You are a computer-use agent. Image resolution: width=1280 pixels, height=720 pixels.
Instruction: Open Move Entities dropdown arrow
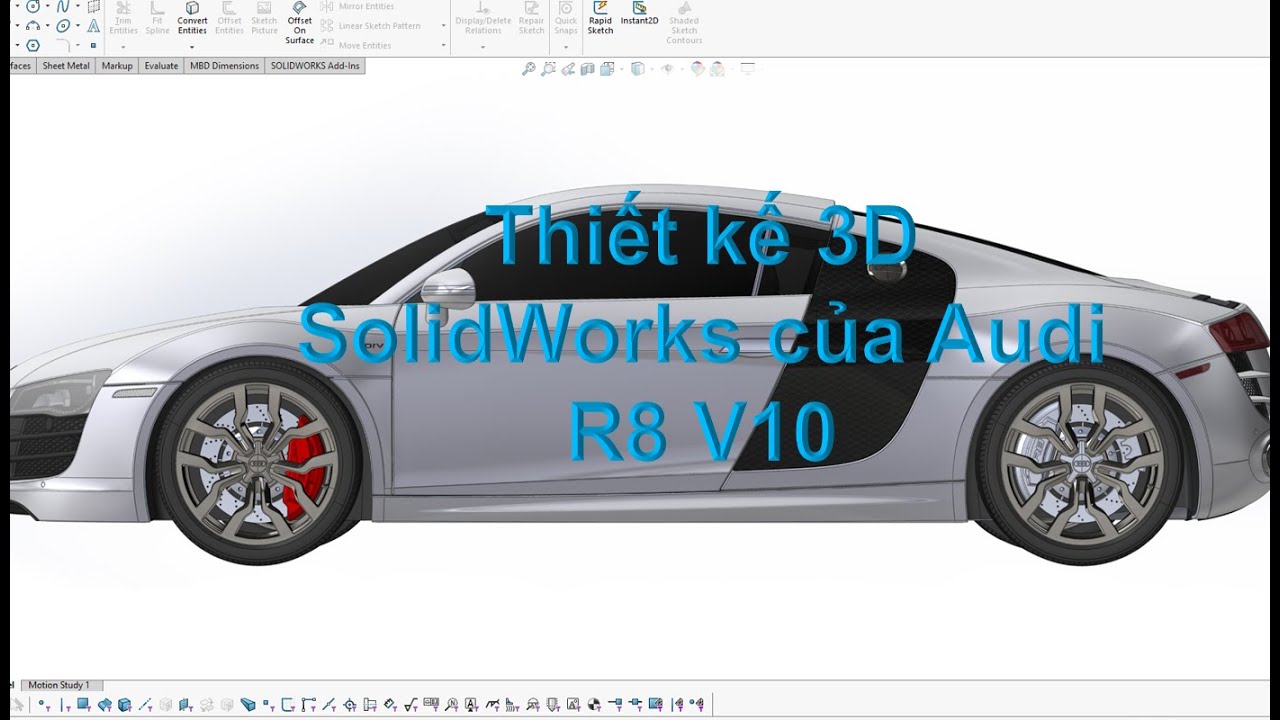tap(443, 45)
